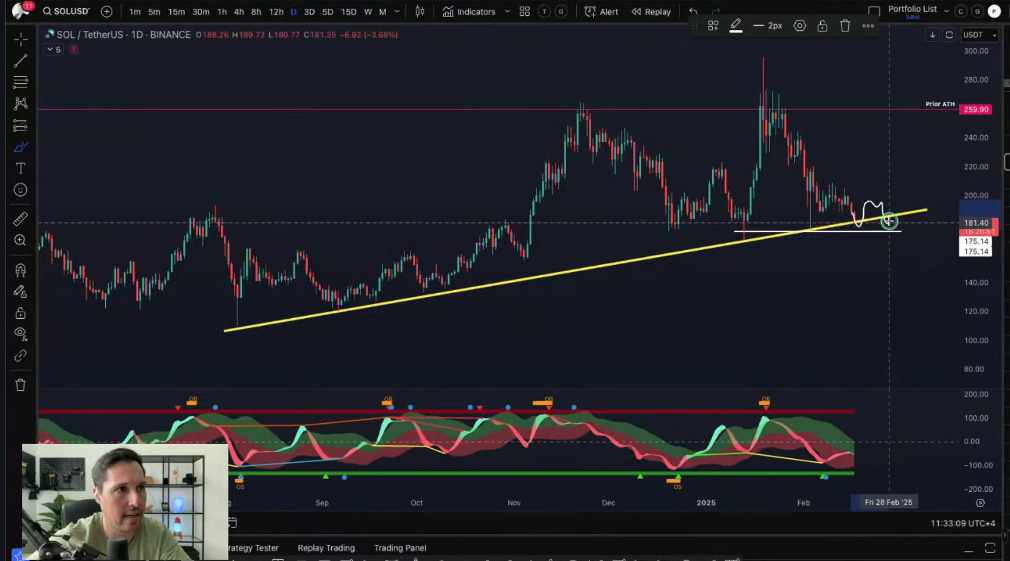Create a new Alert
This screenshot has height=561, width=1010.
(x=601, y=12)
